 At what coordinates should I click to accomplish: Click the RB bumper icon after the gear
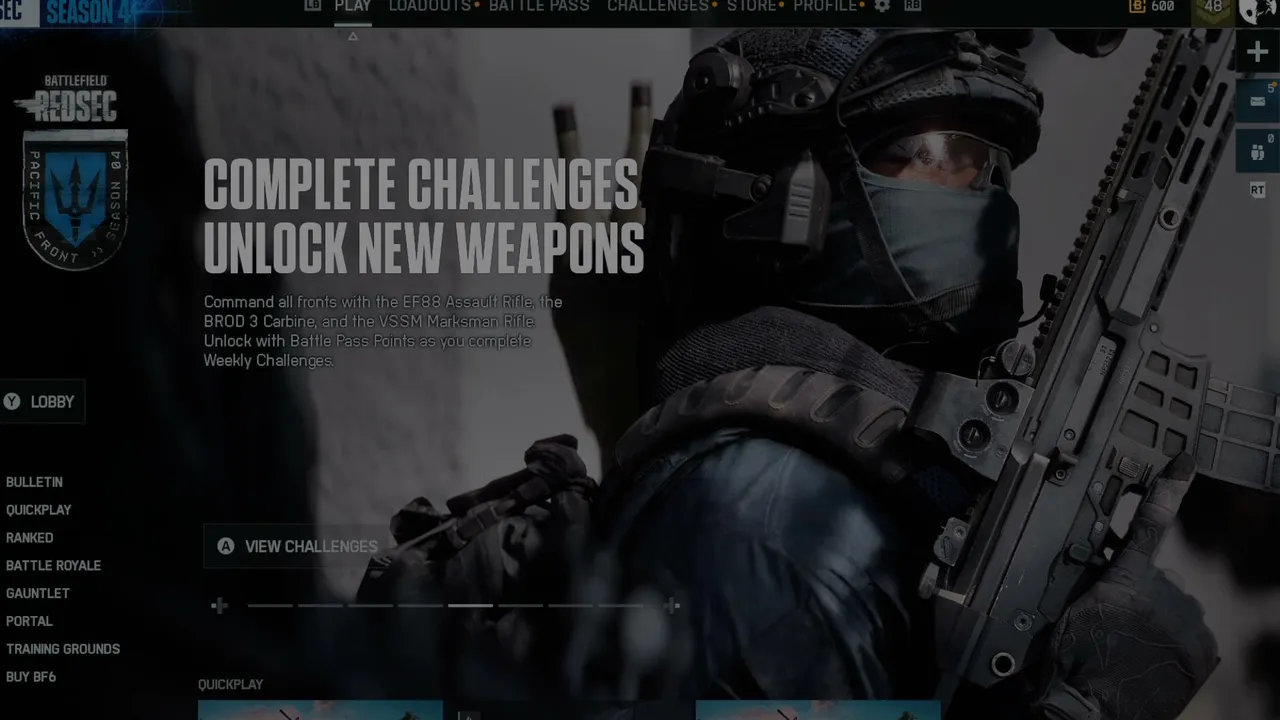[912, 6]
